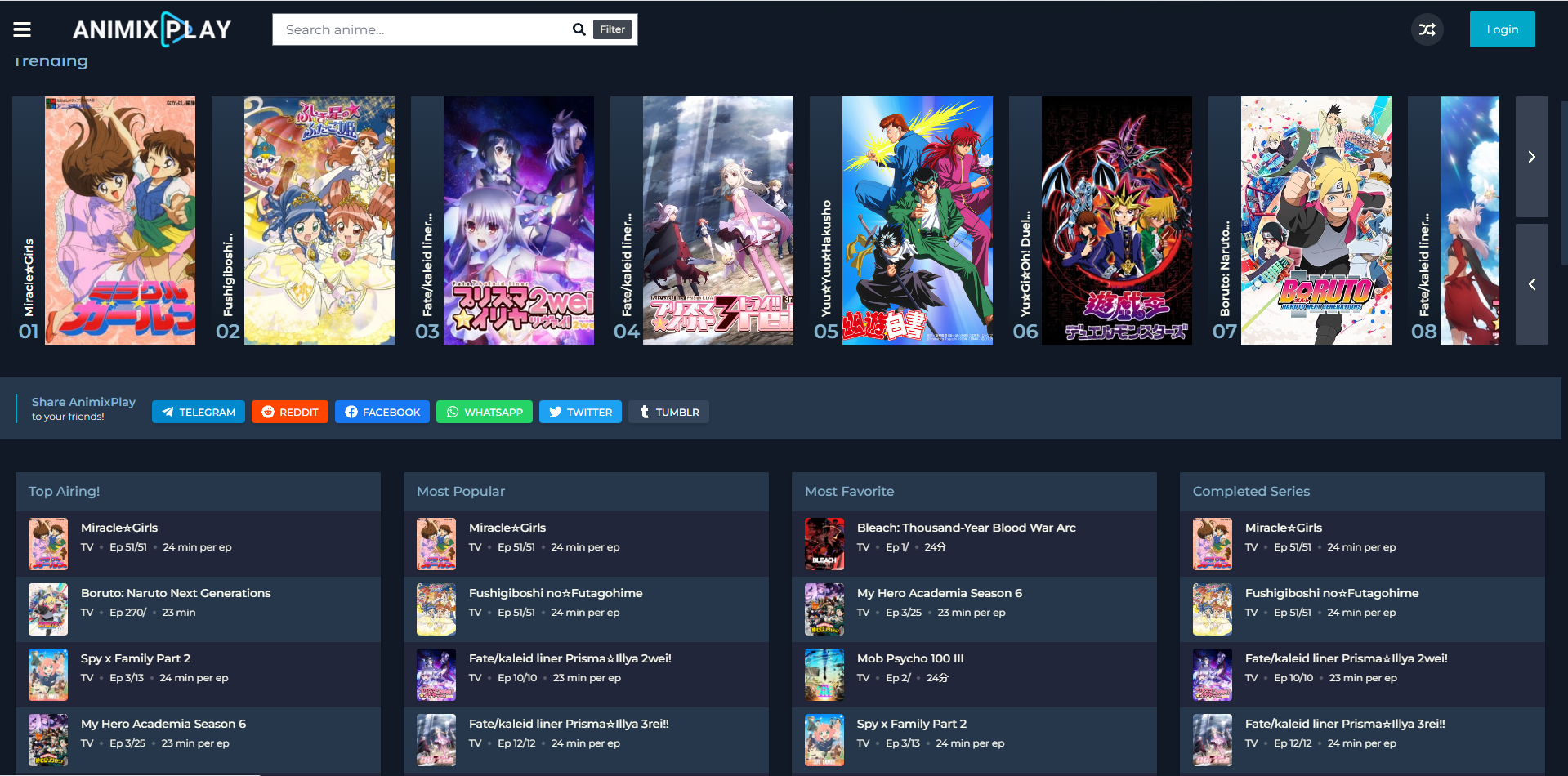Open trending poster 01 Miracle Girls

pos(120,221)
